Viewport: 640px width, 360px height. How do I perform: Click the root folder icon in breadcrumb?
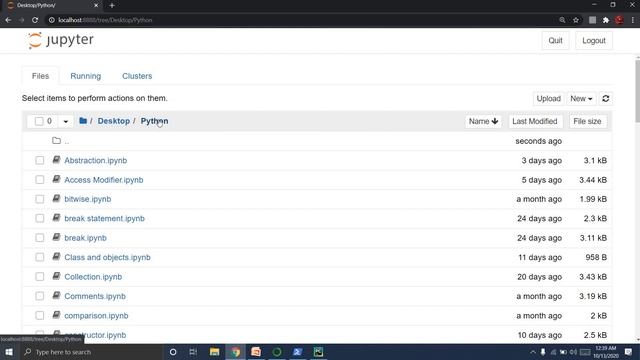[83, 121]
